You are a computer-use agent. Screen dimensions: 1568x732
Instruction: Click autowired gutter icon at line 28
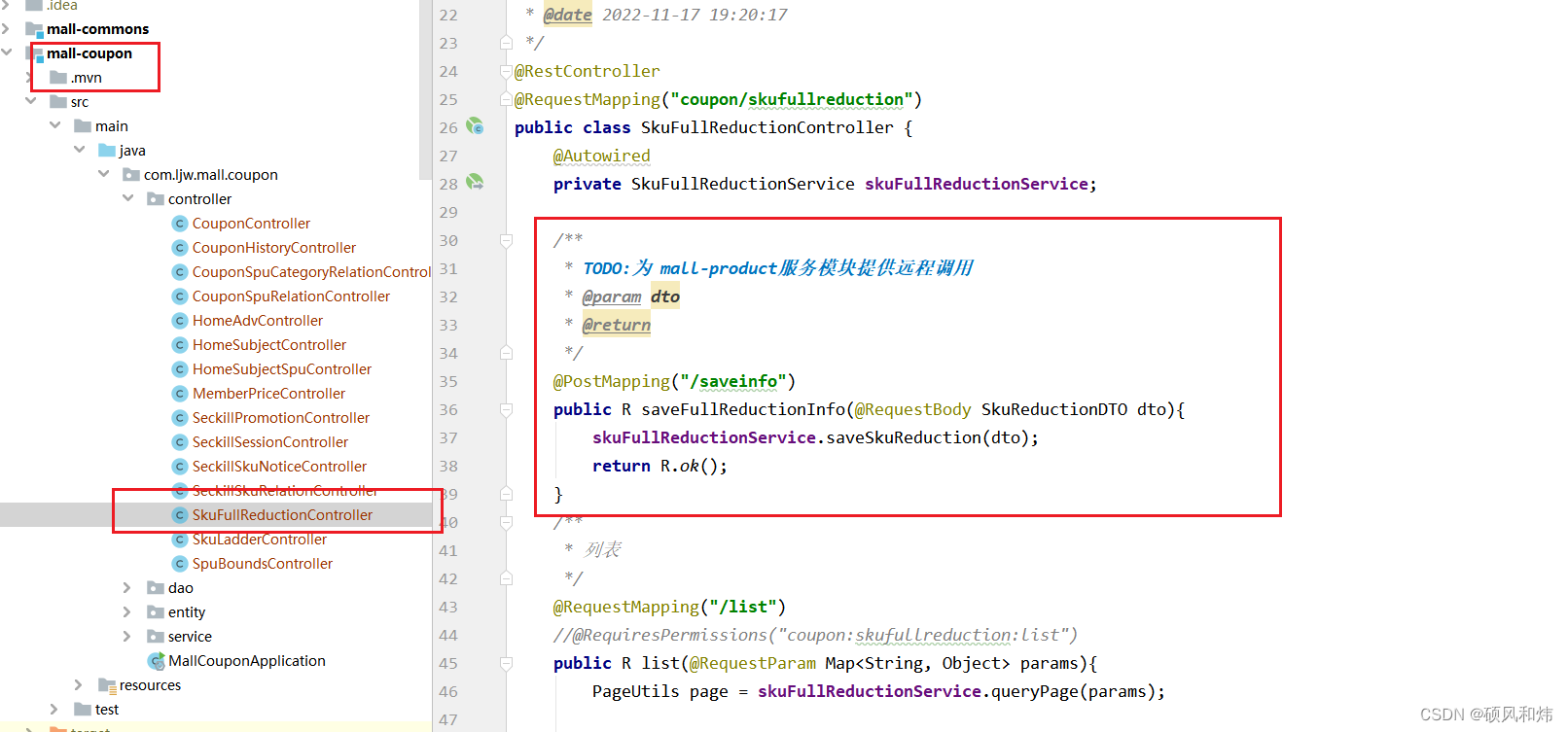[475, 182]
